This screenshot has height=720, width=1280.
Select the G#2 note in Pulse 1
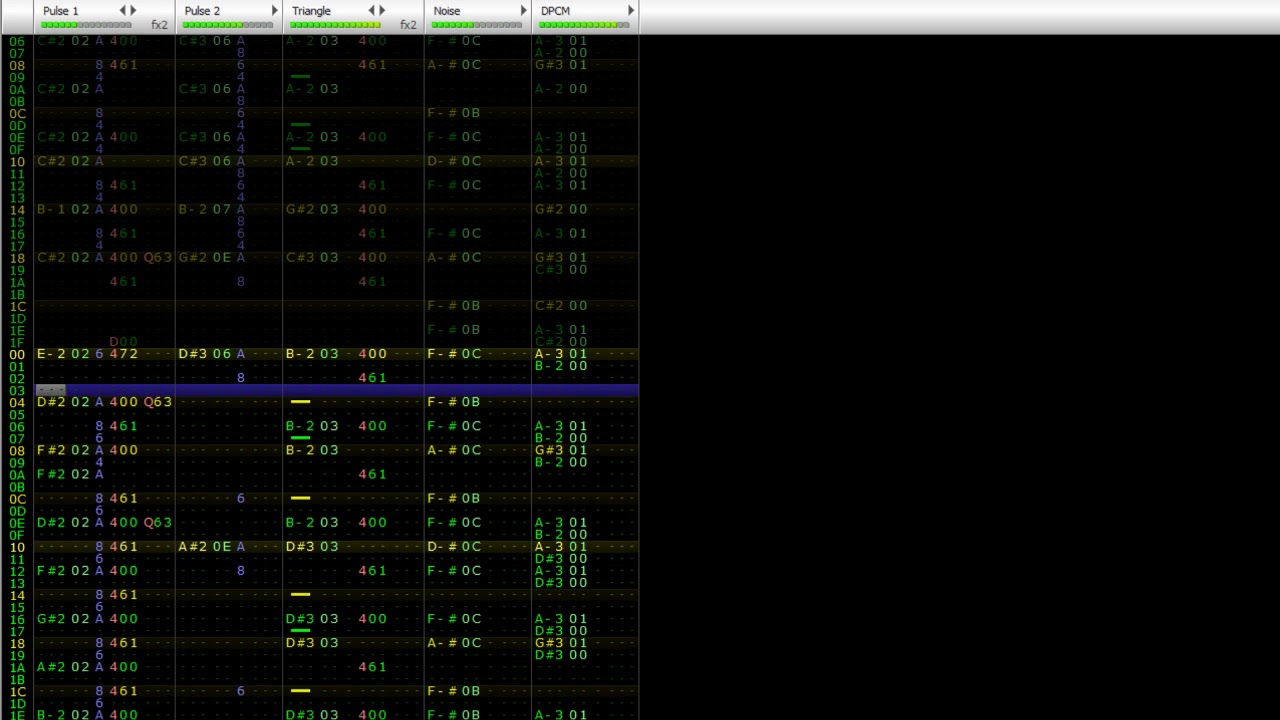[51, 619]
